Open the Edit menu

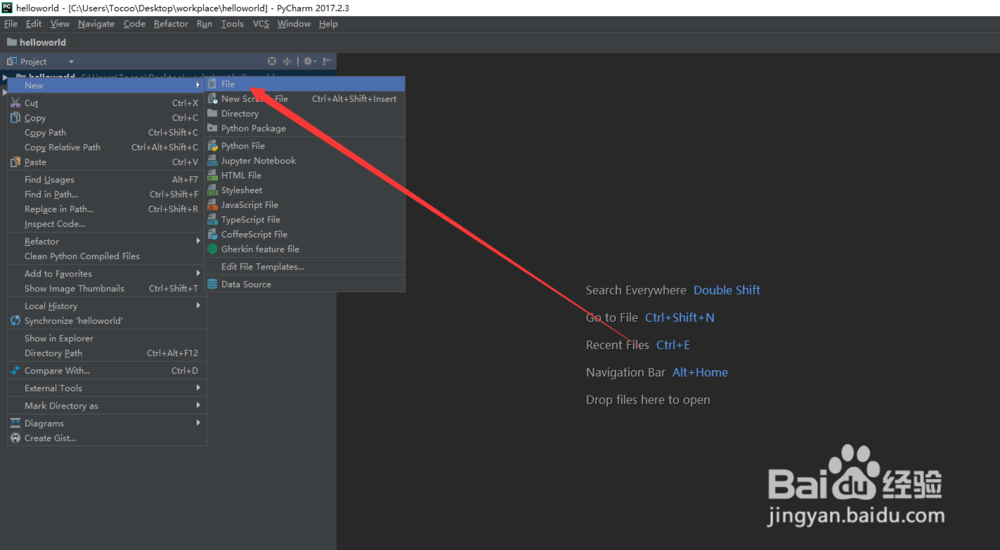pos(33,24)
